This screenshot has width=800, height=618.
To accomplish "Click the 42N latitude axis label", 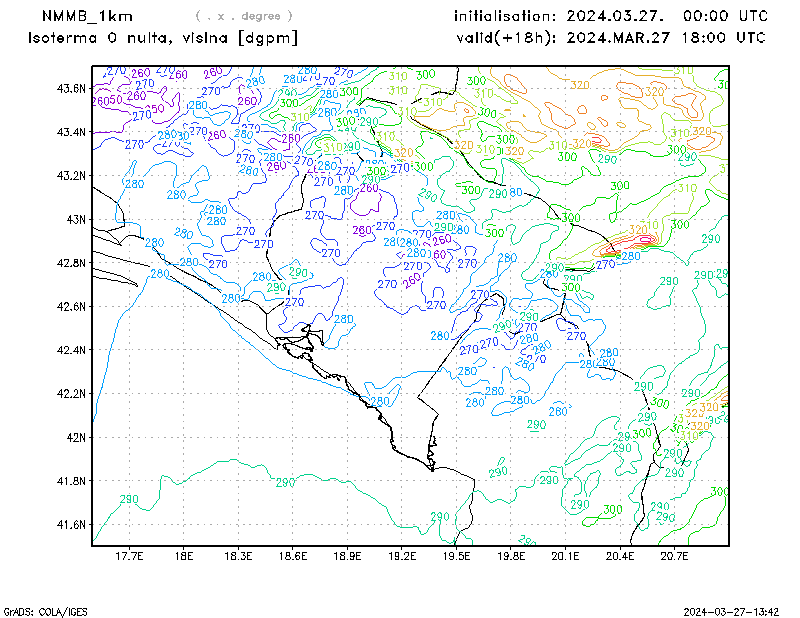I will coord(76,437).
